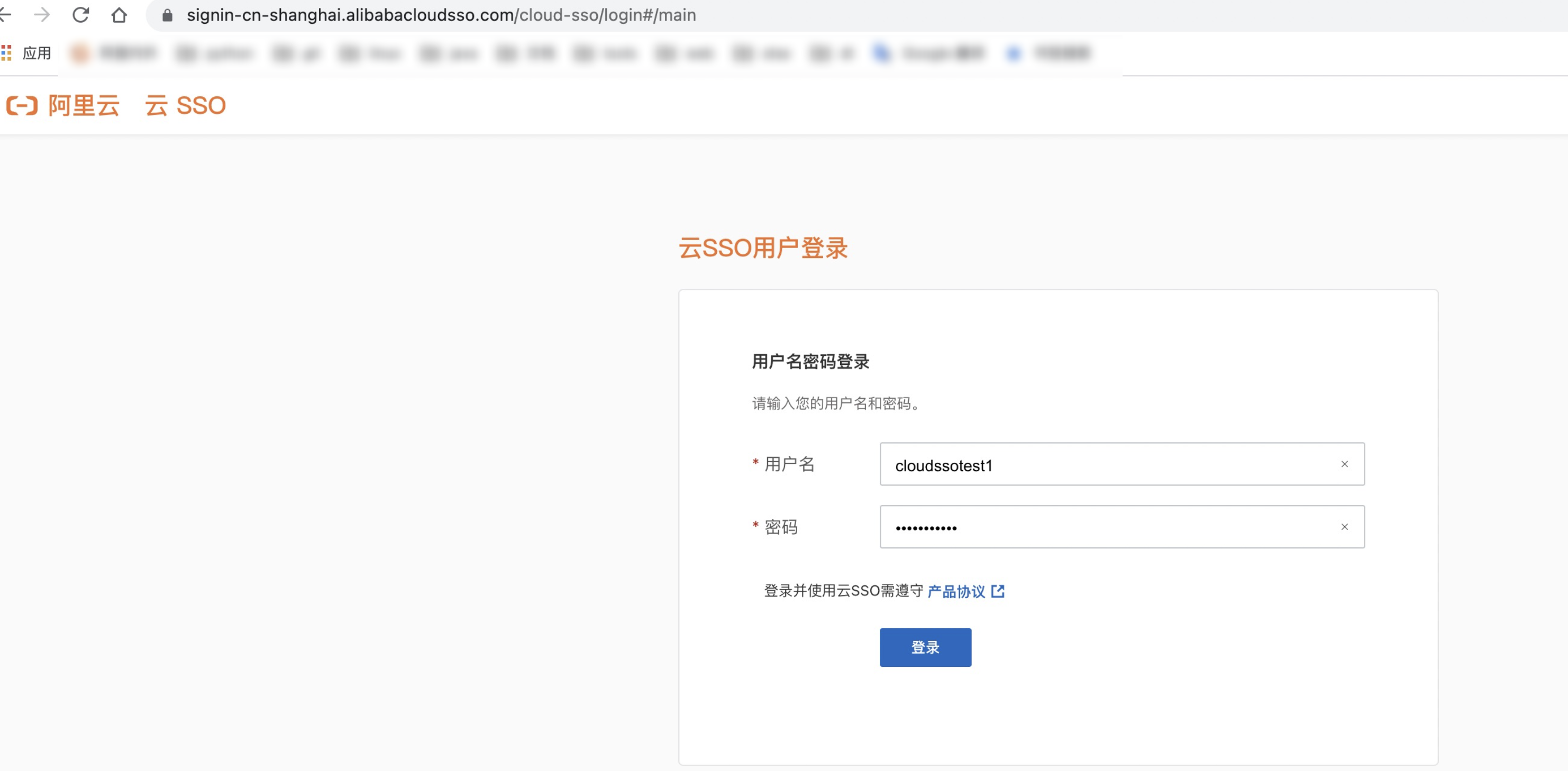Focus the masked password input field
This screenshot has height=771, width=1568.
click(1096, 528)
